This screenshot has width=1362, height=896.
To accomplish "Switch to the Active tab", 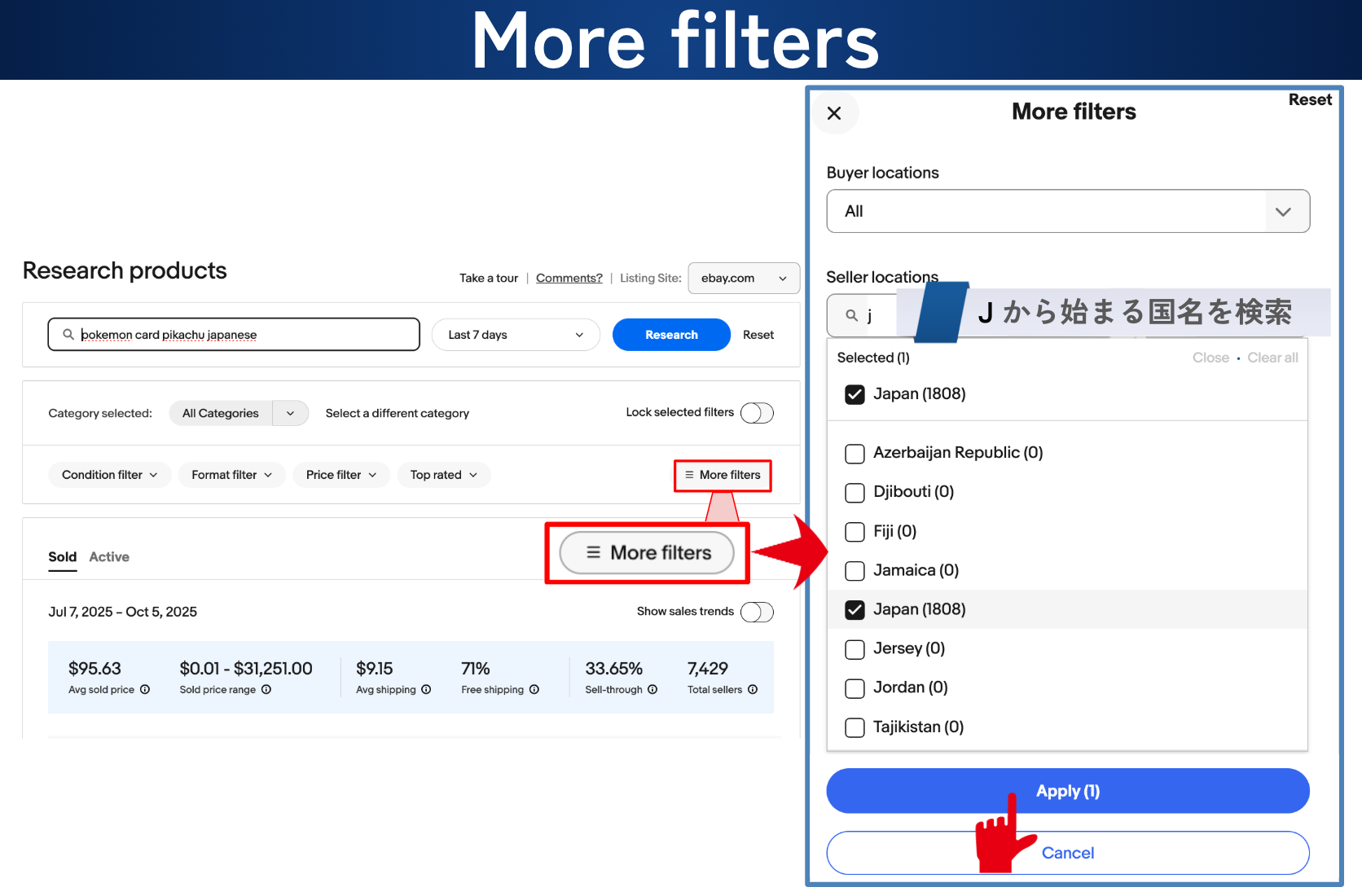I will pyautogui.click(x=109, y=557).
